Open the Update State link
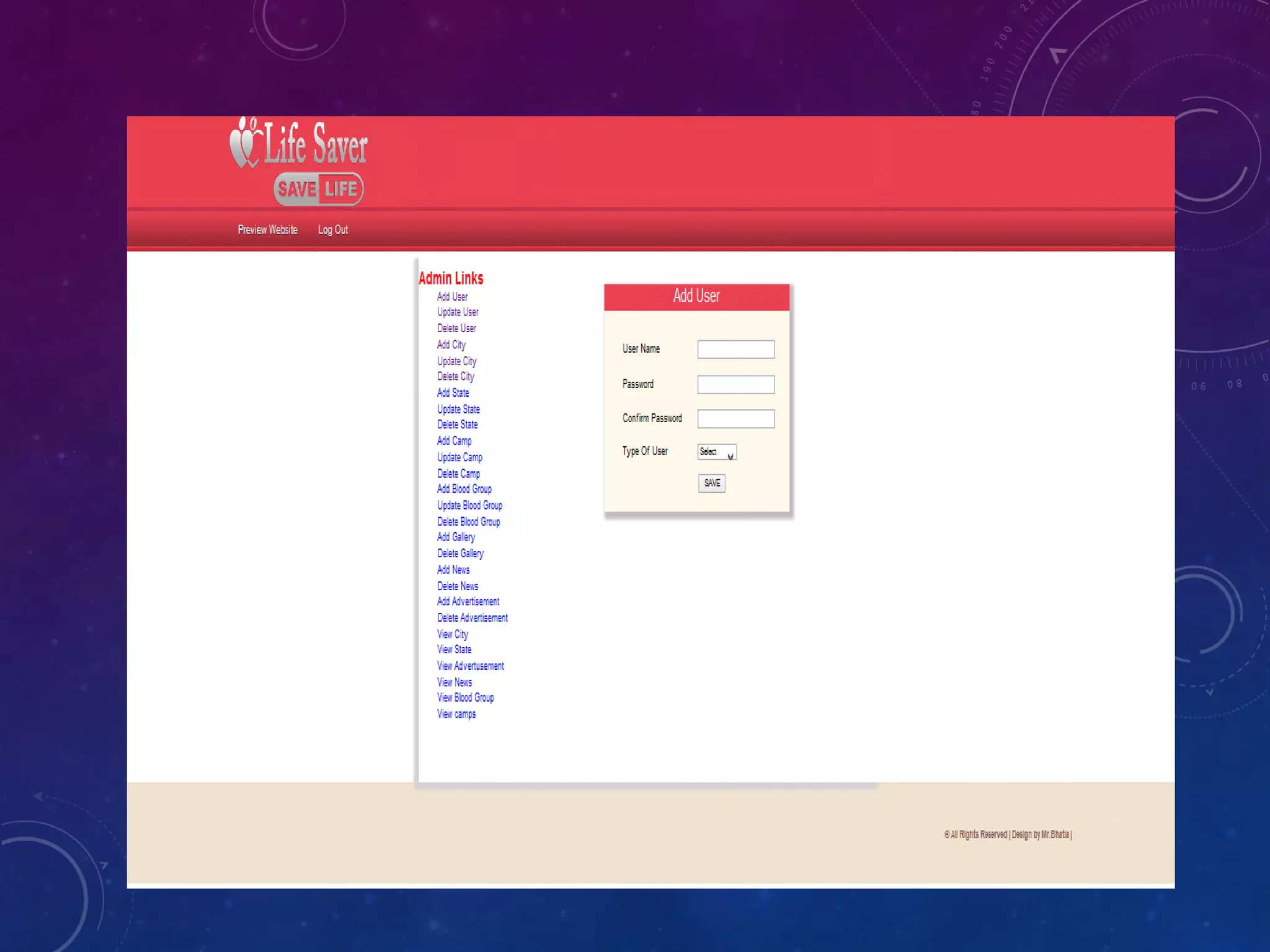This screenshot has width=1270, height=952. point(458,410)
